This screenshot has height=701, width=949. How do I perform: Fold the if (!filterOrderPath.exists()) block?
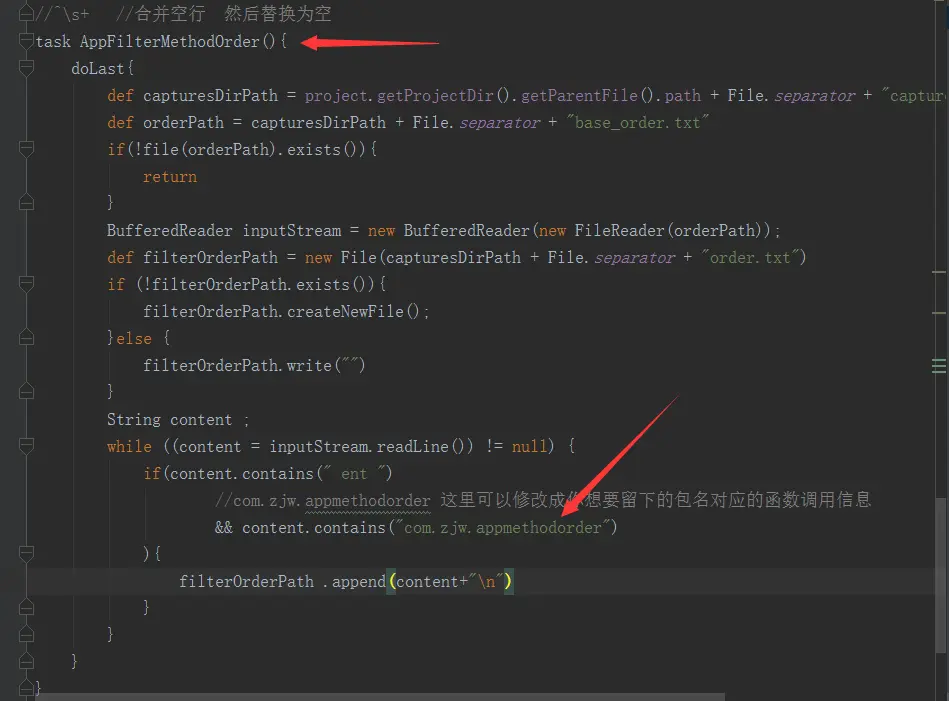[26, 284]
